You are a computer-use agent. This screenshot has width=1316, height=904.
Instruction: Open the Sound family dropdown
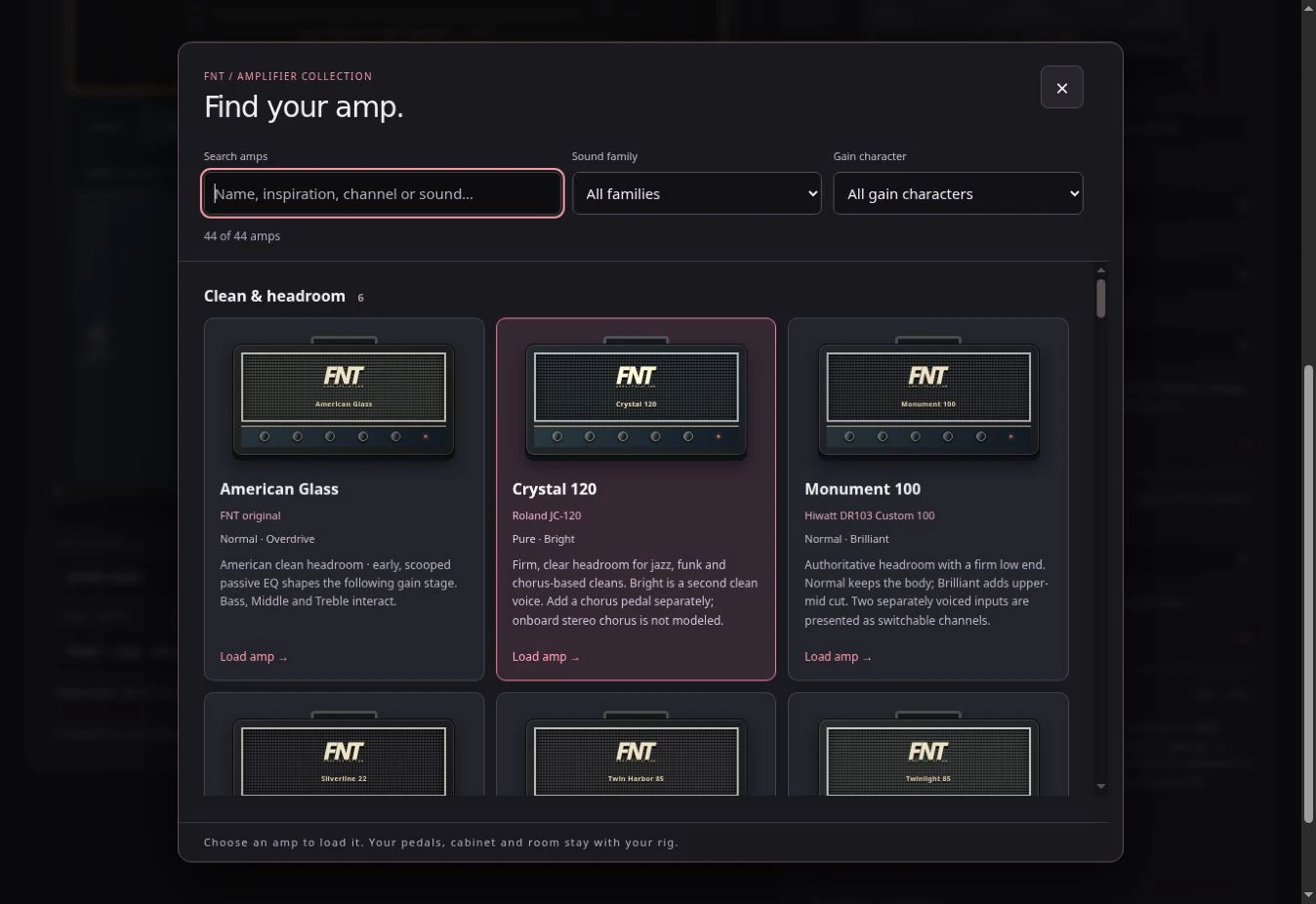[x=697, y=193]
